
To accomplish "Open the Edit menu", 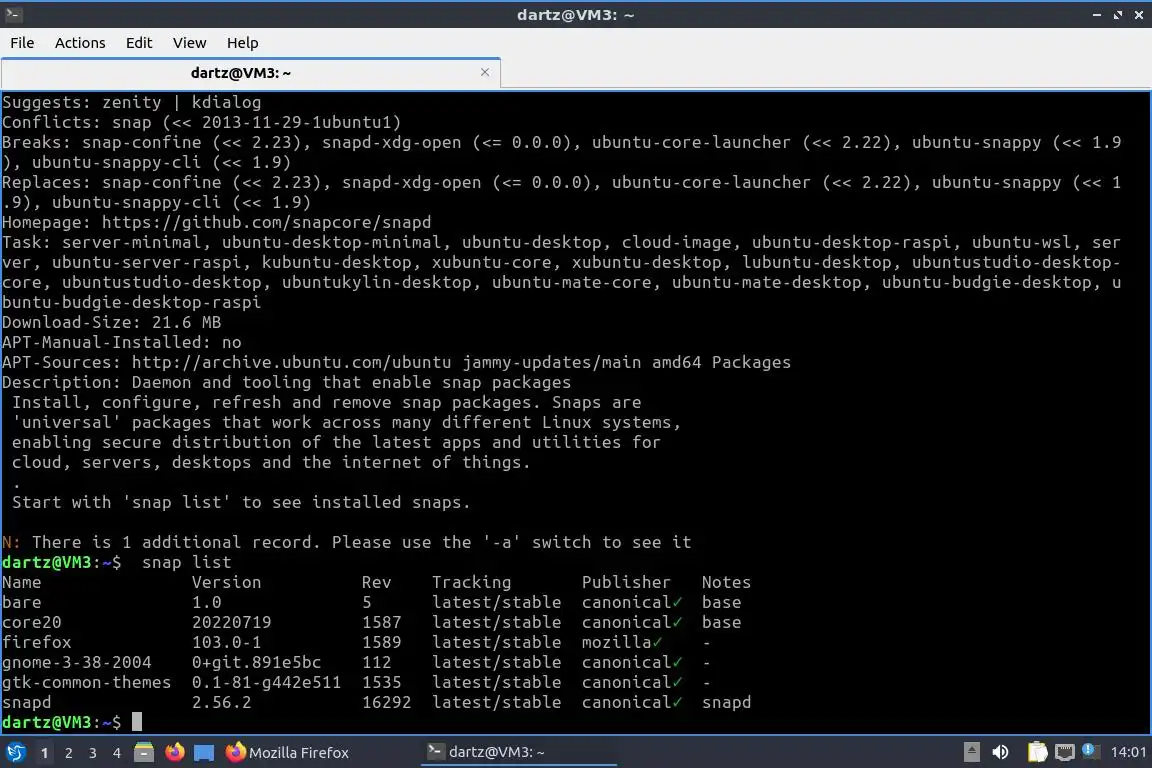I will [139, 43].
